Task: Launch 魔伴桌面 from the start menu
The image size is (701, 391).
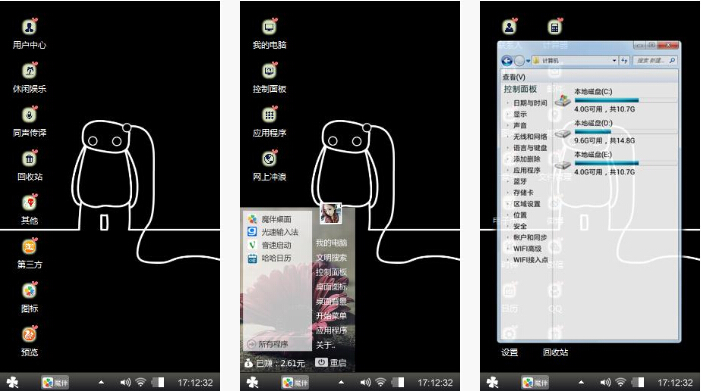Action: 270,219
